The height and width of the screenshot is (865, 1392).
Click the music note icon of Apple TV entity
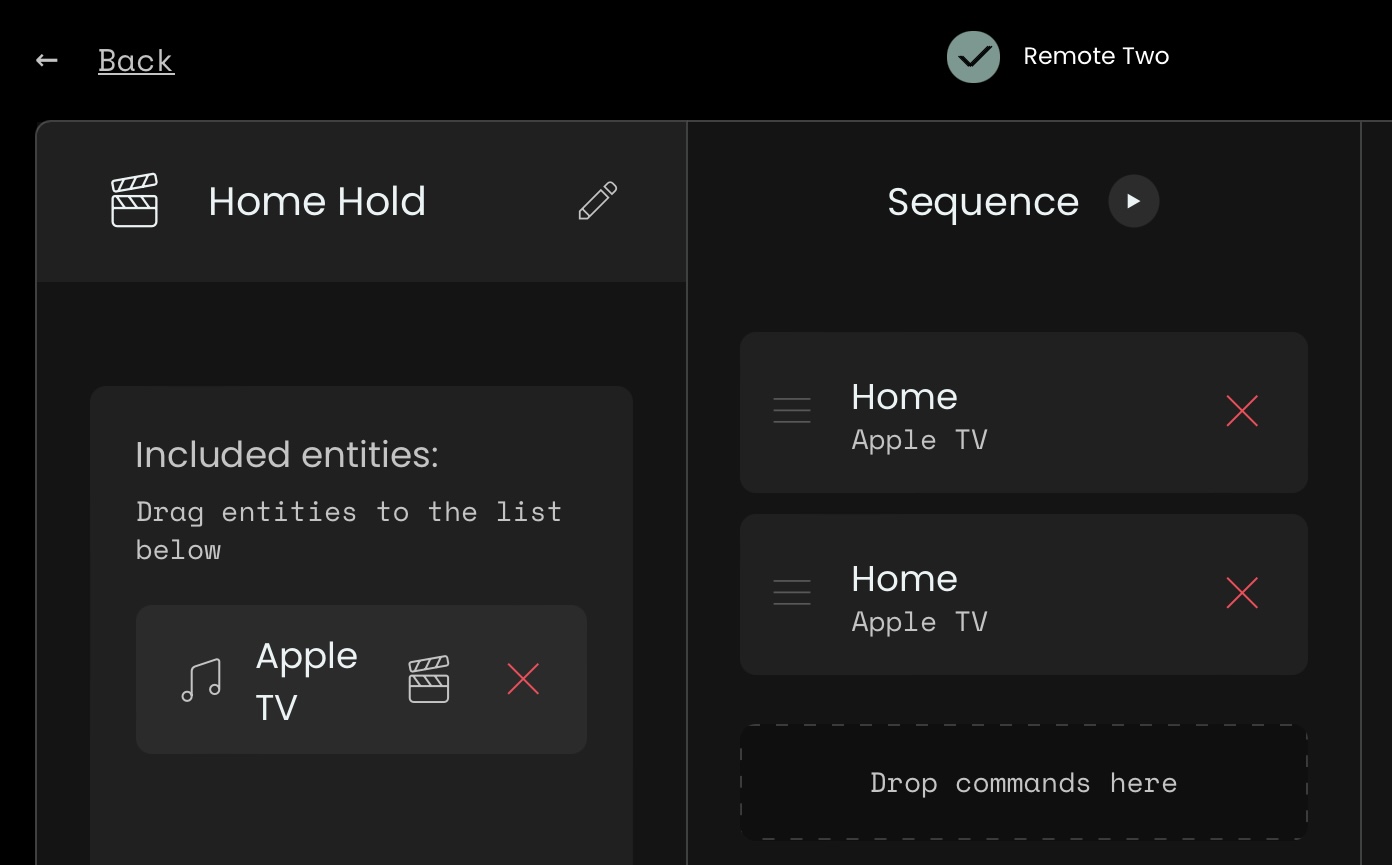(x=201, y=680)
